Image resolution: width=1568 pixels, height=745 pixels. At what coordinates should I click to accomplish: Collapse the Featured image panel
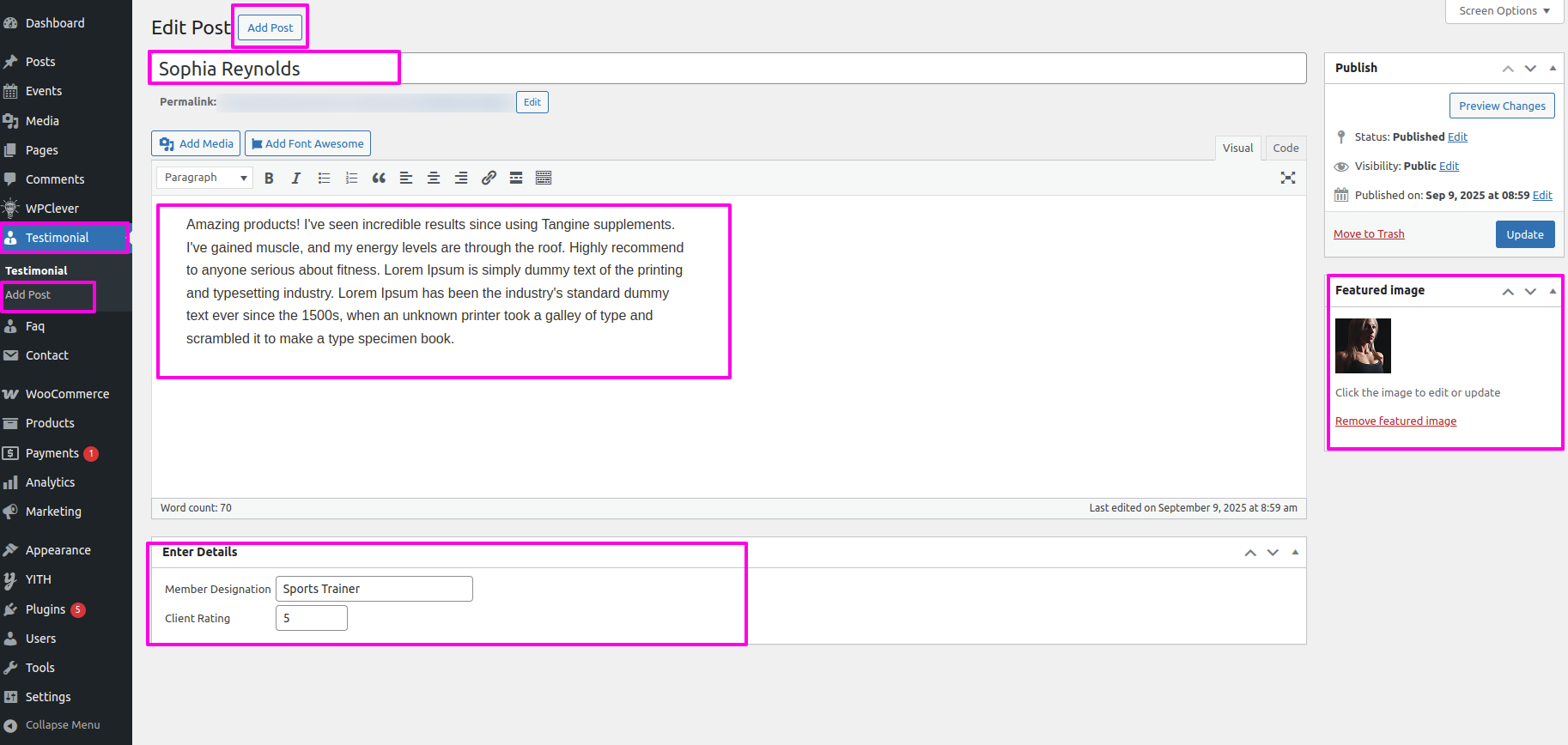click(1553, 291)
